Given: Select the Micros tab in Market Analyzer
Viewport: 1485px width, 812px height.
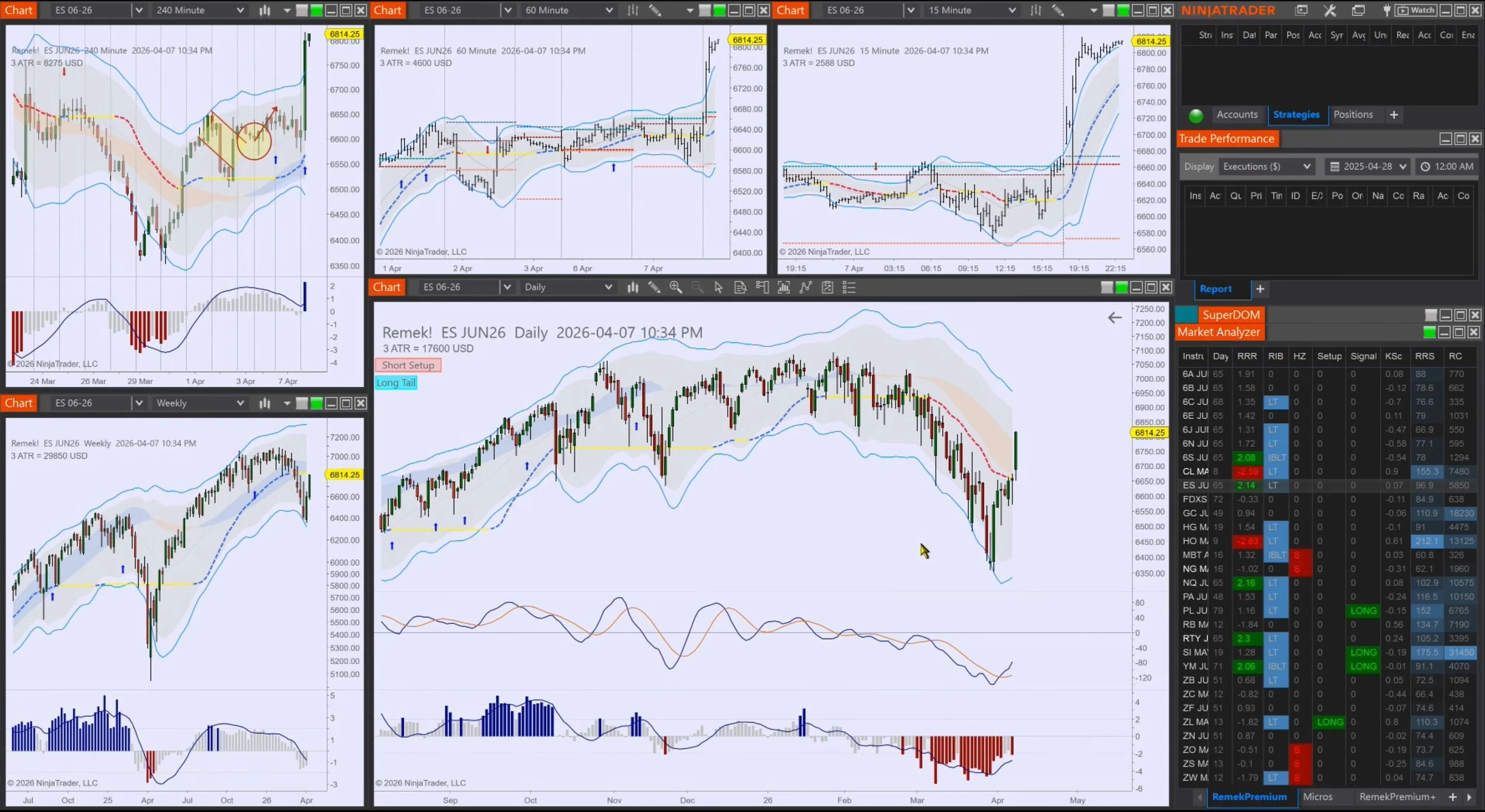Looking at the screenshot, I should pyautogui.click(x=1317, y=797).
